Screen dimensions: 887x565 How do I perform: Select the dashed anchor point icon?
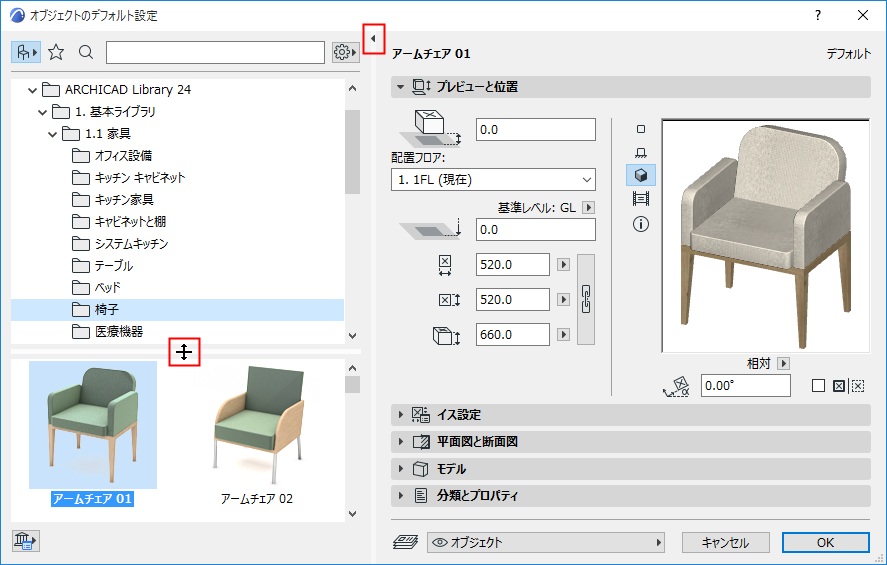858,386
